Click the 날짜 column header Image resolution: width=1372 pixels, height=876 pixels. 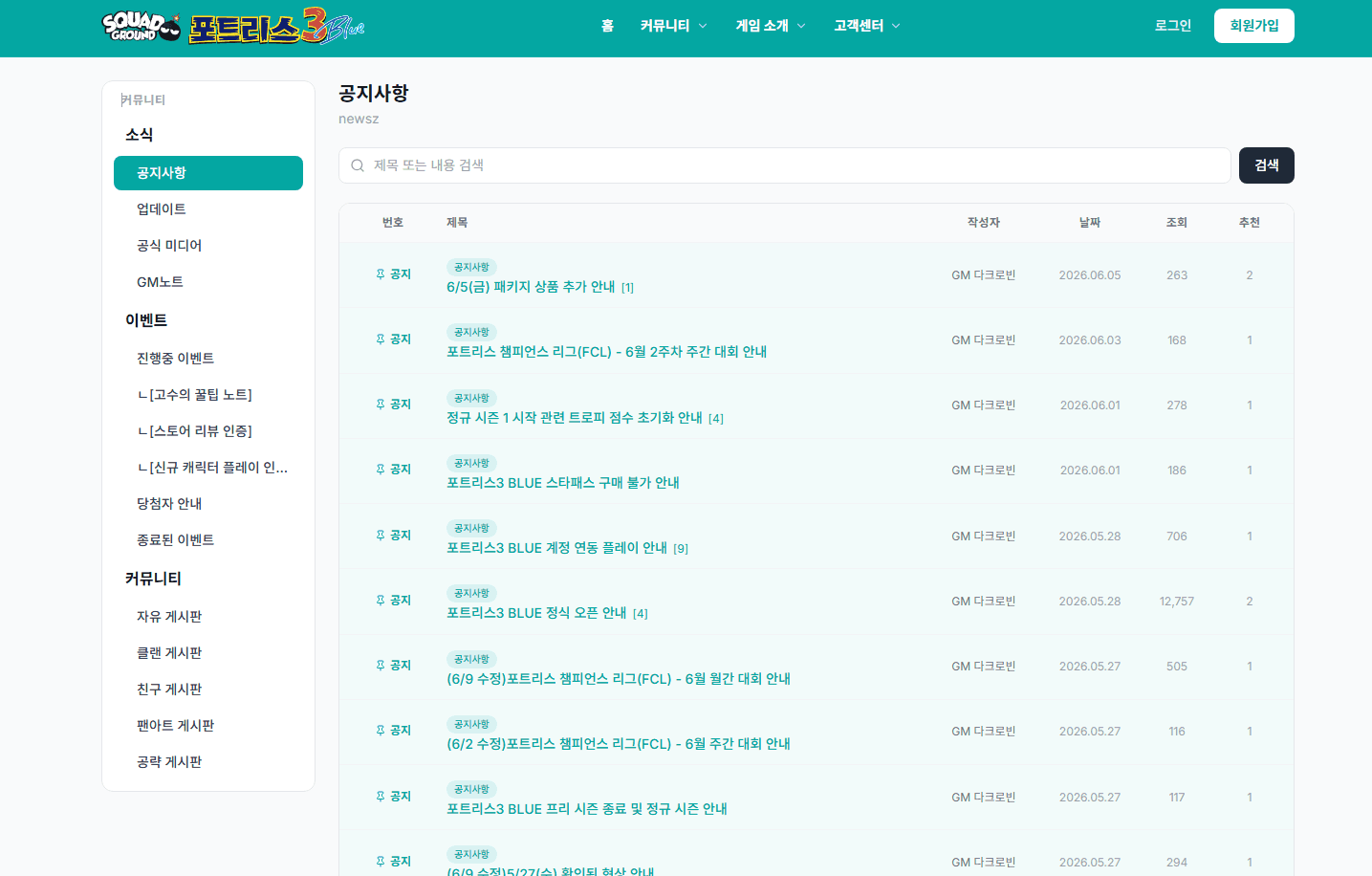(x=1090, y=223)
